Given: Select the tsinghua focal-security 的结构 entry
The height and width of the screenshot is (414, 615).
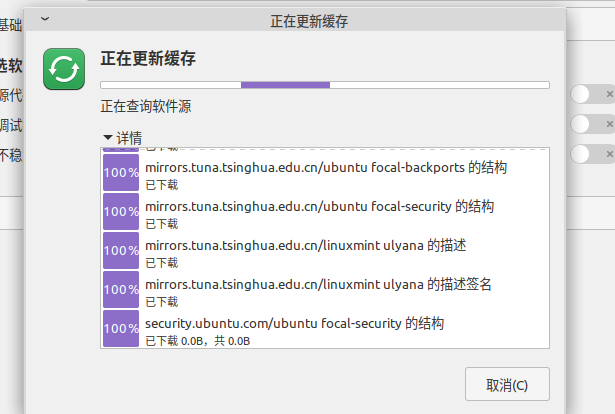Looking at the screenshot, I should (320, 207).
